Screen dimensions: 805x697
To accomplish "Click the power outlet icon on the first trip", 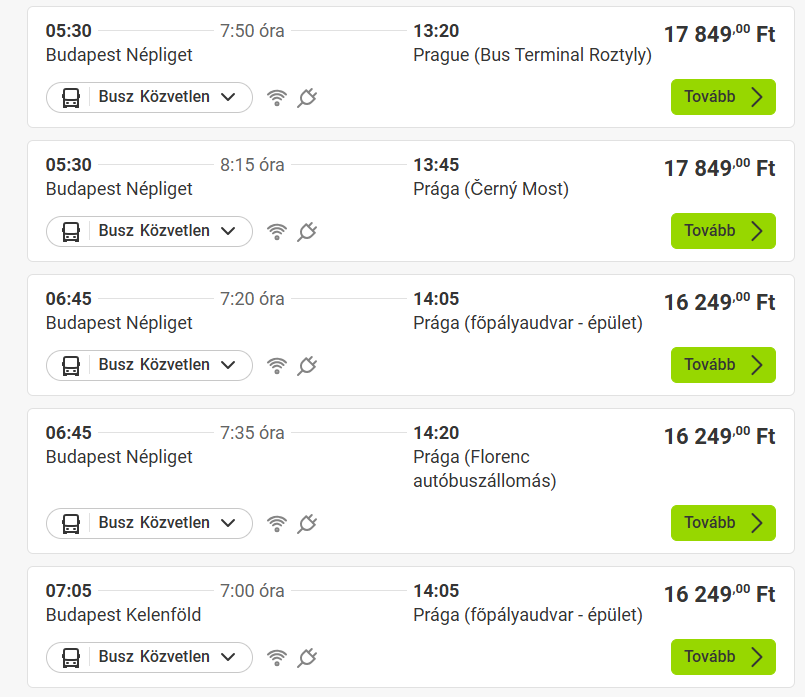I will pyautogui.click(x=307, y=97).
